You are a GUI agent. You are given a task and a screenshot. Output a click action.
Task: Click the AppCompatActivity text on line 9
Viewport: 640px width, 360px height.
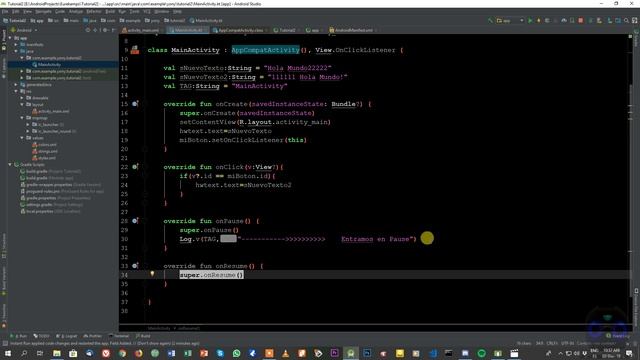(x=265, y=50)
